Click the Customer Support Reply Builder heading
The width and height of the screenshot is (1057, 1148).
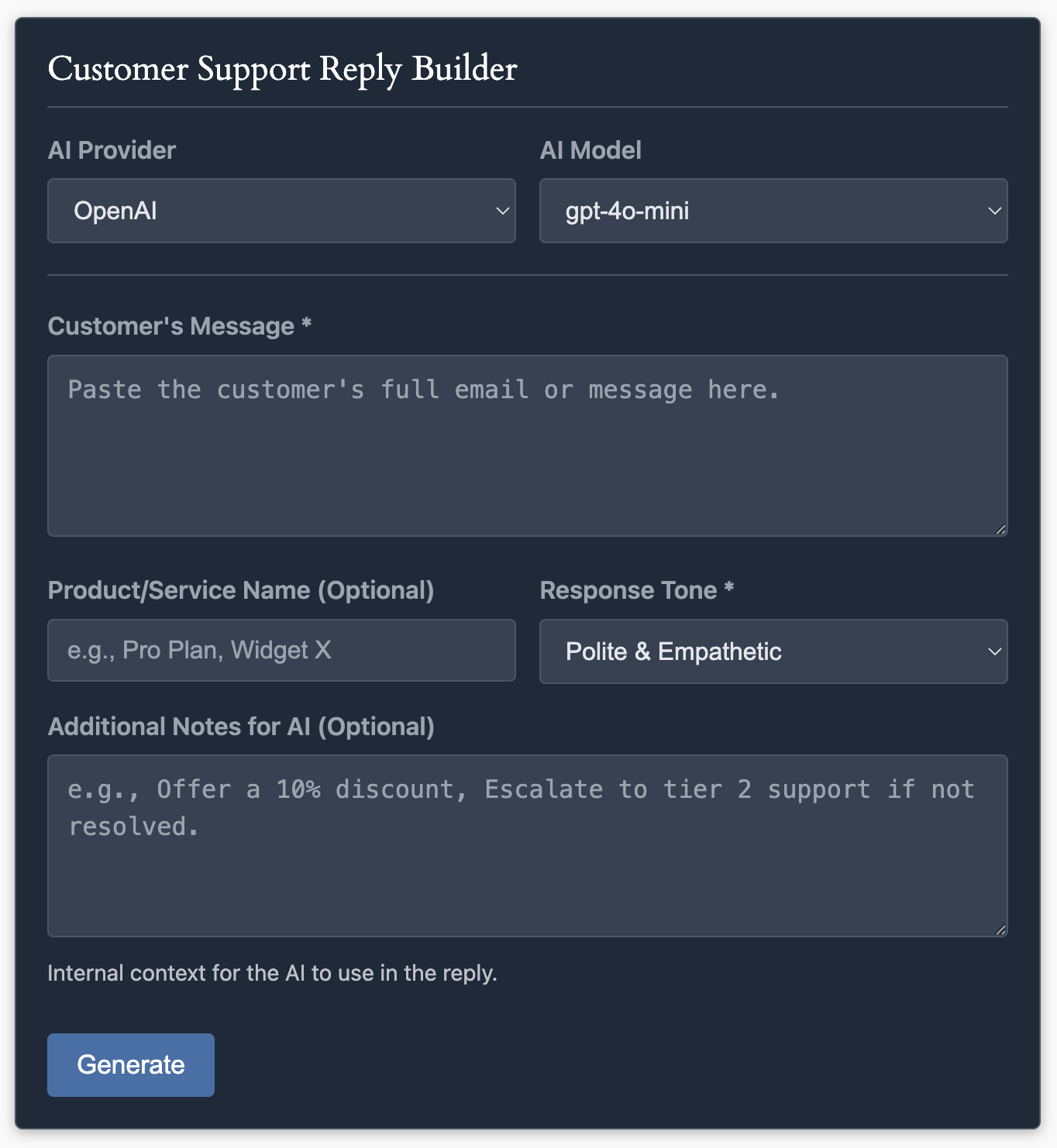[282, 69]
